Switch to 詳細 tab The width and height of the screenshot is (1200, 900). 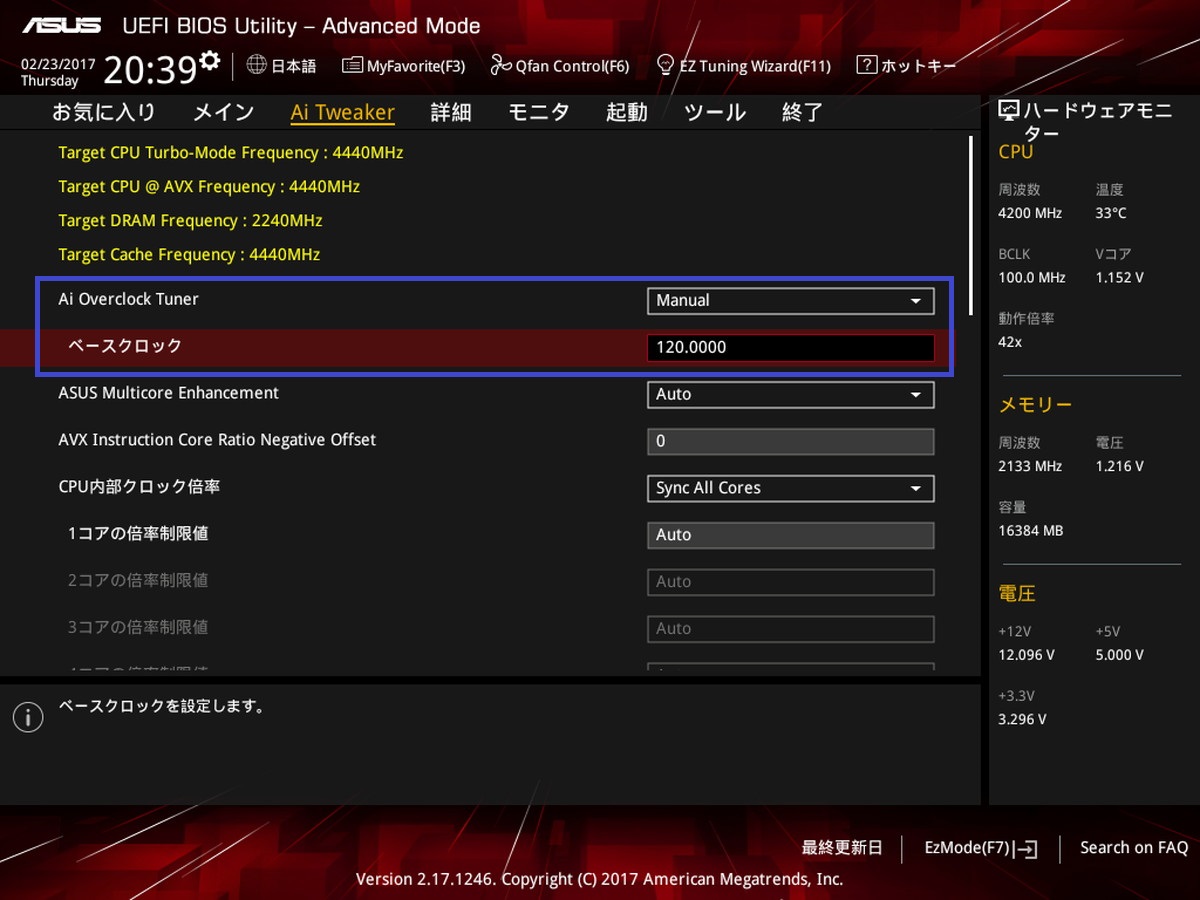pos(451,112)
